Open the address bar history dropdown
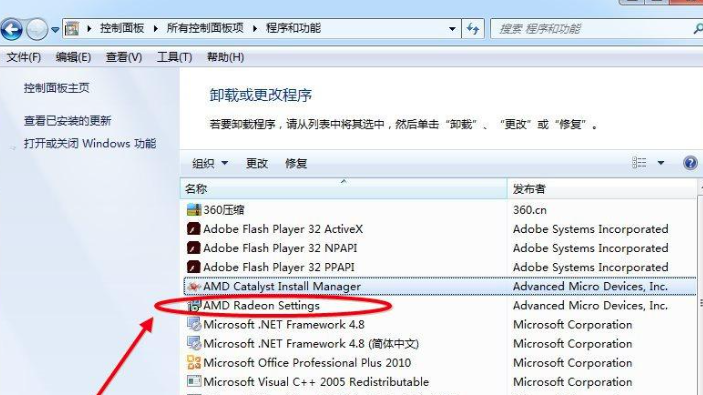Viewport: 703px width, 395px height. coord(452,29)
